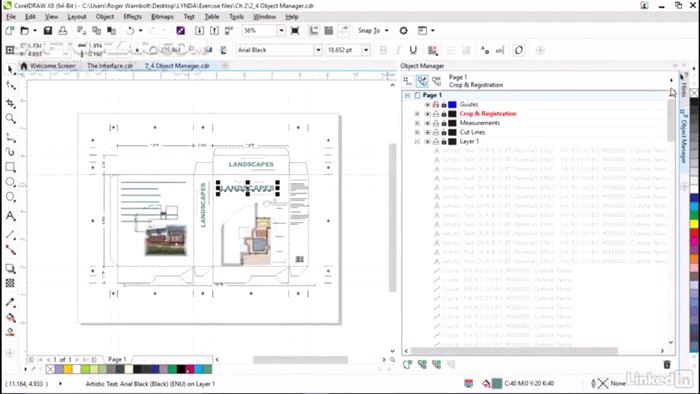Toggle visibility eye of Measurements layer

click(427, 123)
